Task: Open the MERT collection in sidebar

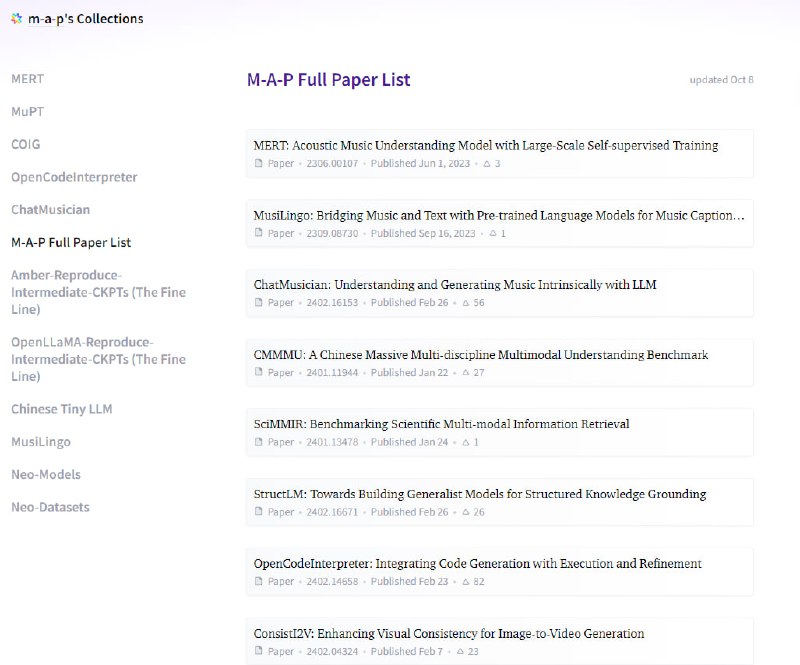Action: click(x=28, y=79)
